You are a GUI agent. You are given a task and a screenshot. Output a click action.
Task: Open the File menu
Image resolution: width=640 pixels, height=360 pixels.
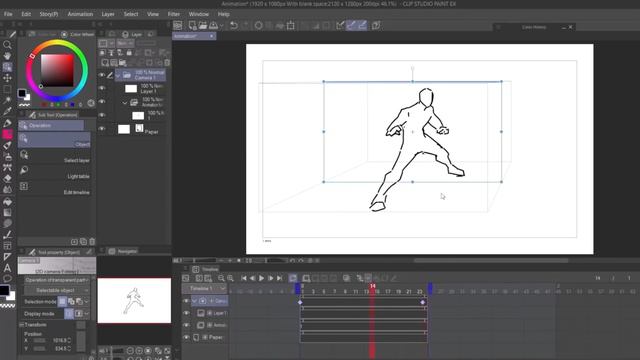[x=8, y=14]
